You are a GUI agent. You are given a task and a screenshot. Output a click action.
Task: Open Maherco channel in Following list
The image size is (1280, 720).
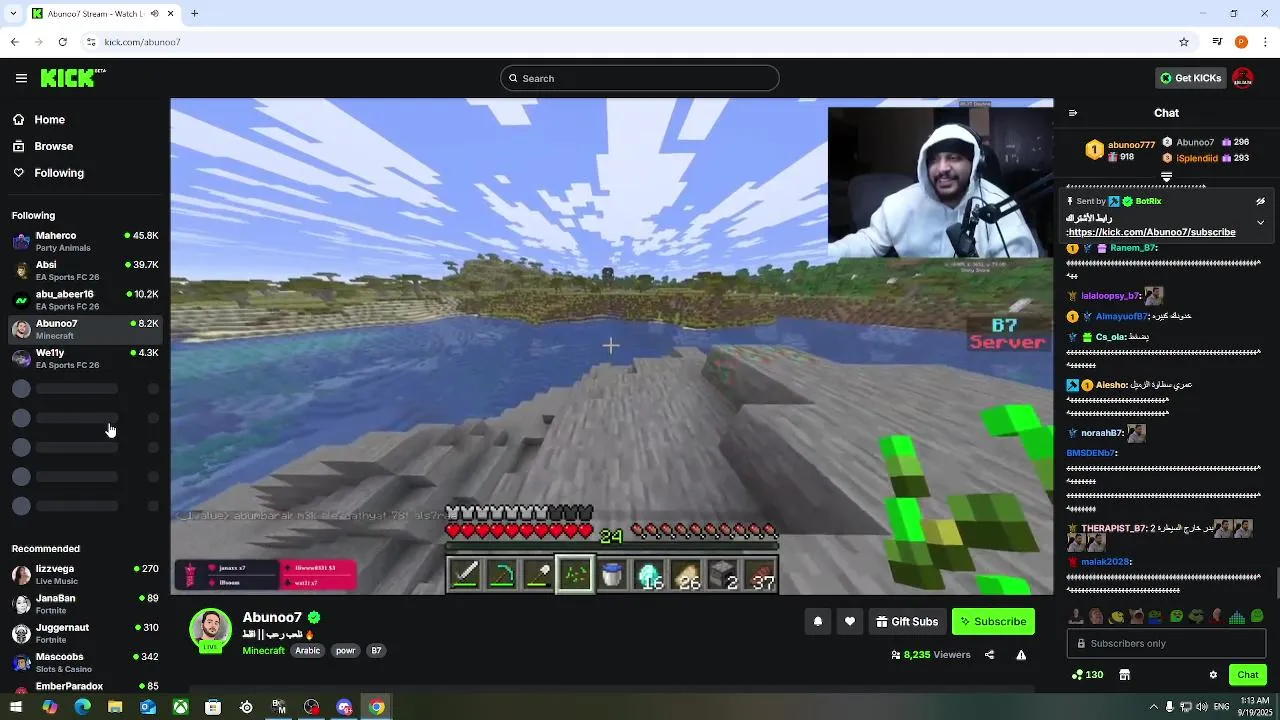[x=84, y=241]
